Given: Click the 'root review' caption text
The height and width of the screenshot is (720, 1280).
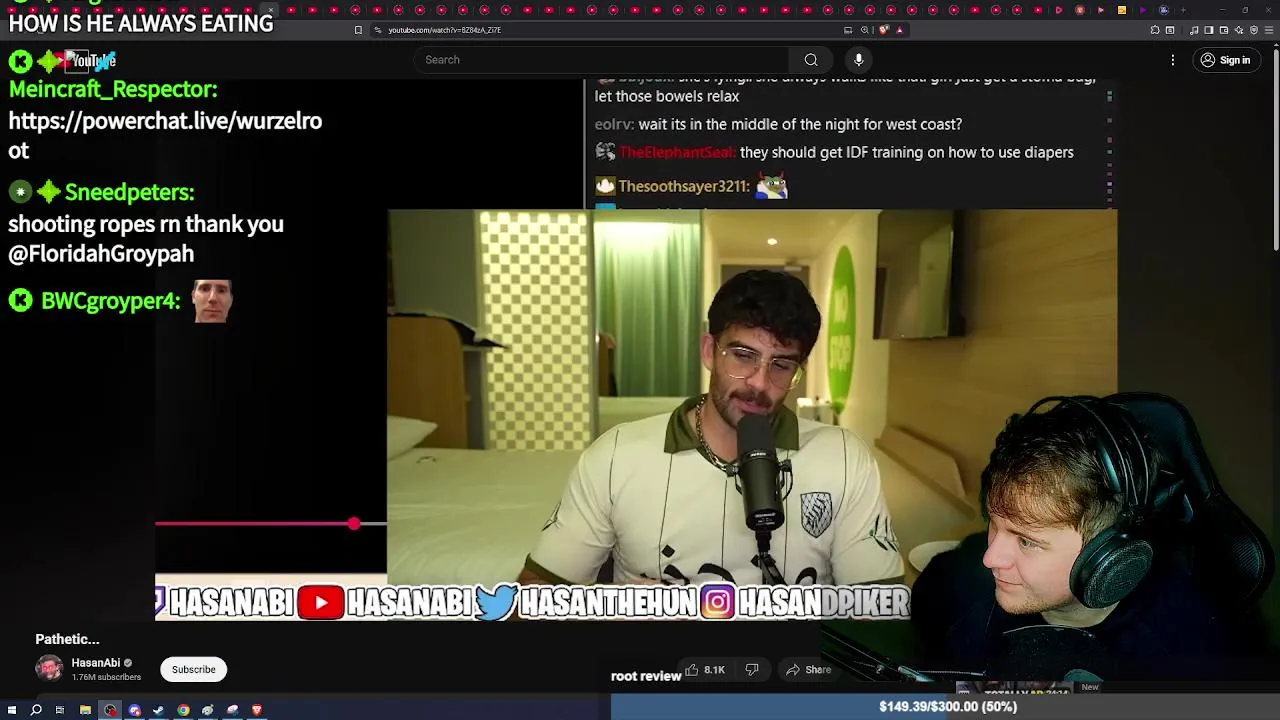Looking at the screenshot, I should [x=646, y=676].
